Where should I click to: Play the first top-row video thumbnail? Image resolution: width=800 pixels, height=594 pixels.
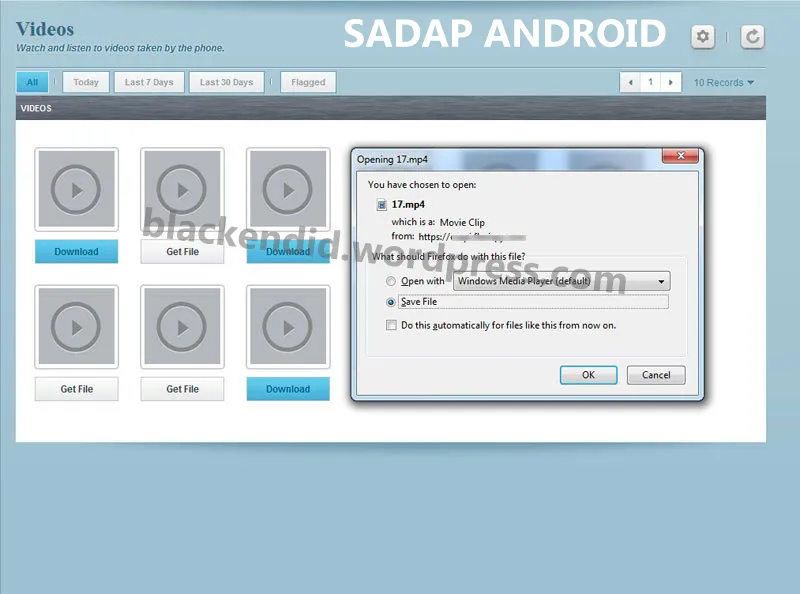(77, 189)
